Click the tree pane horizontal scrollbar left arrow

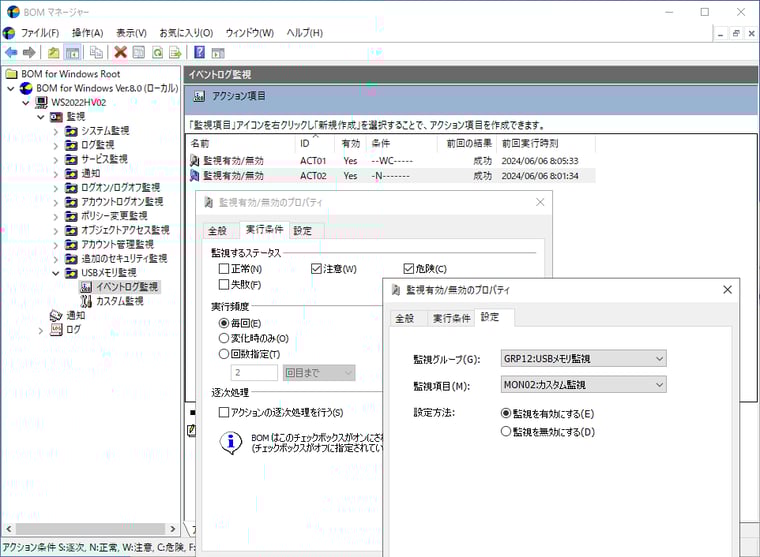point(9,529)
